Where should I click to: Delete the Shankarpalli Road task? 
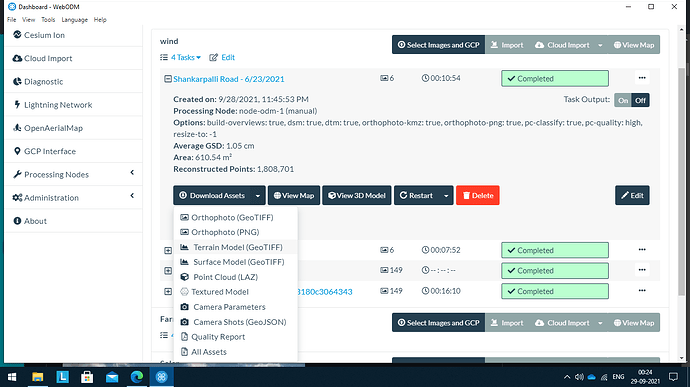tap(477, 195)
